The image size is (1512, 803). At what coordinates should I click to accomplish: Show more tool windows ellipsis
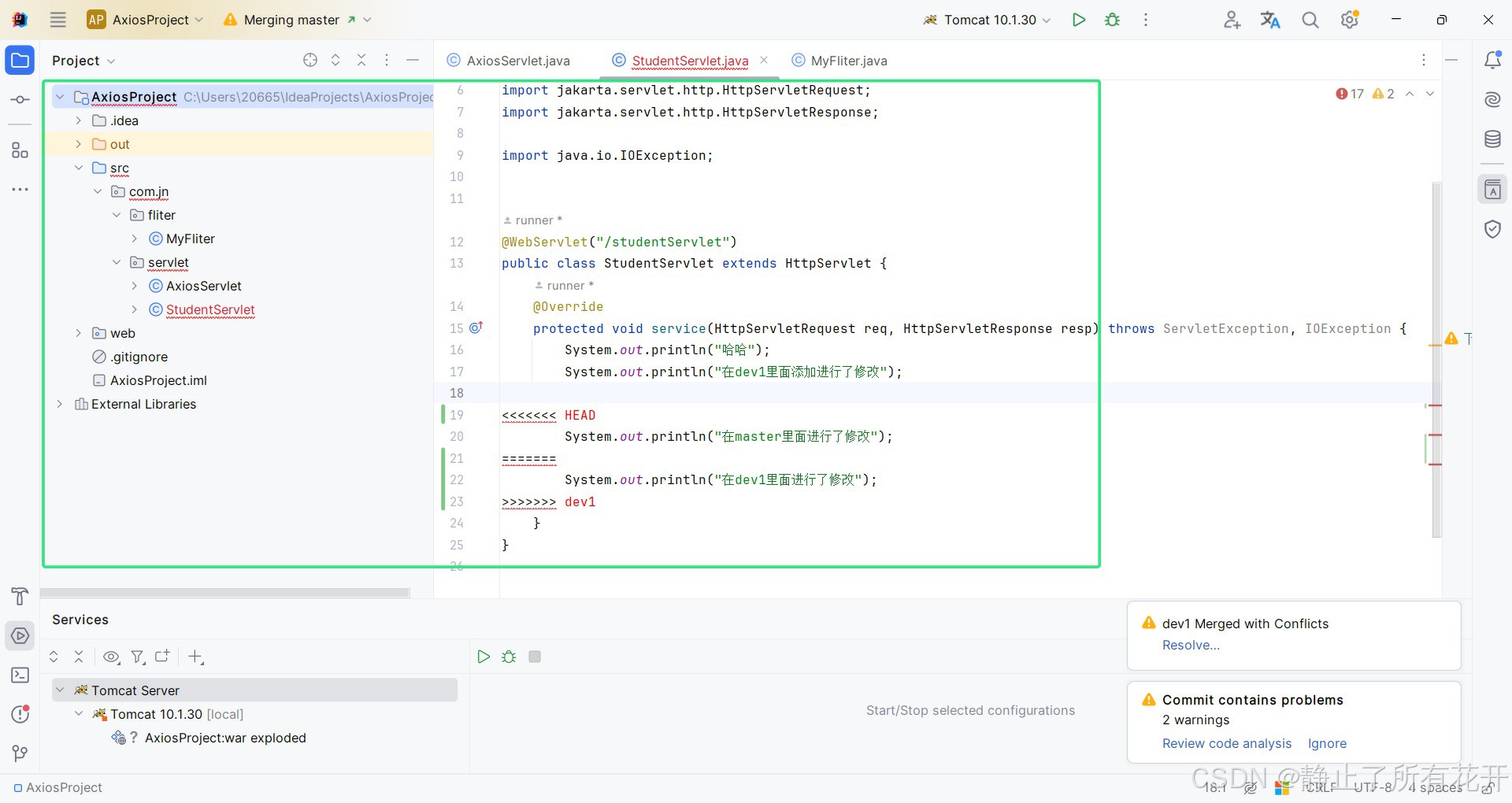pos(20,190)
